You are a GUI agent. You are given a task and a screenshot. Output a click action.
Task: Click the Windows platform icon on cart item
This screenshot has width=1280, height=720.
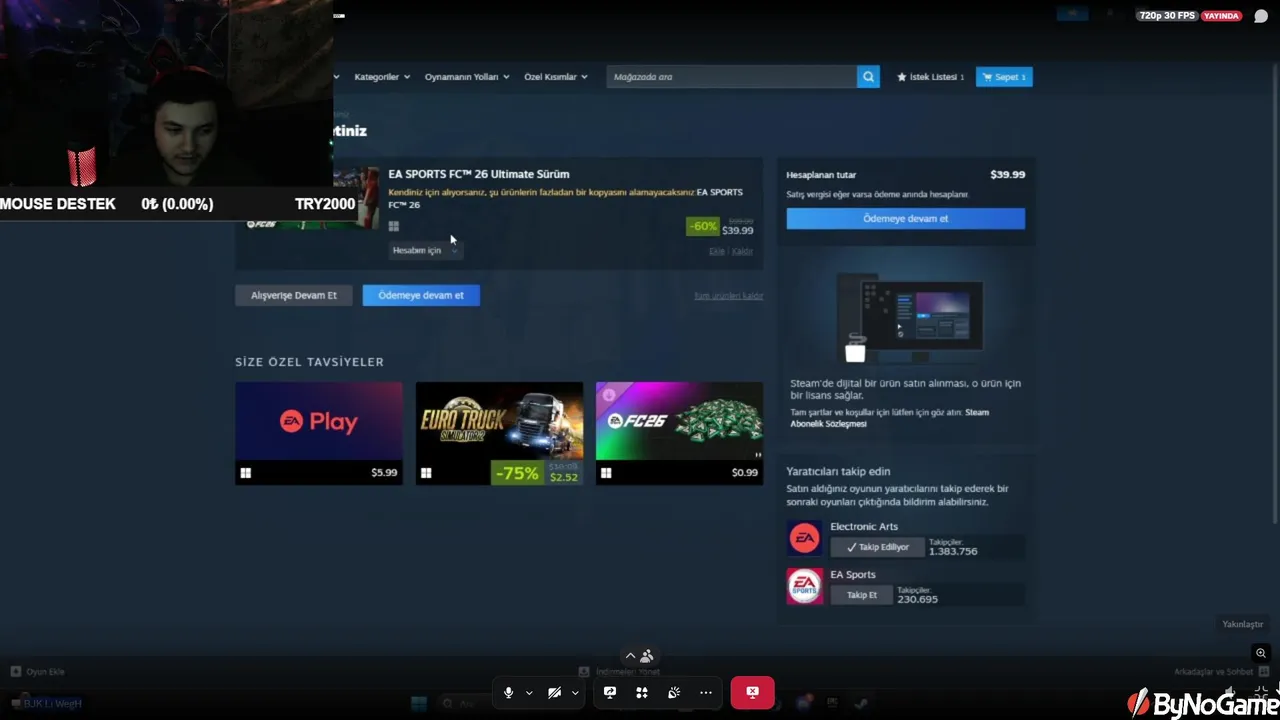394,227
